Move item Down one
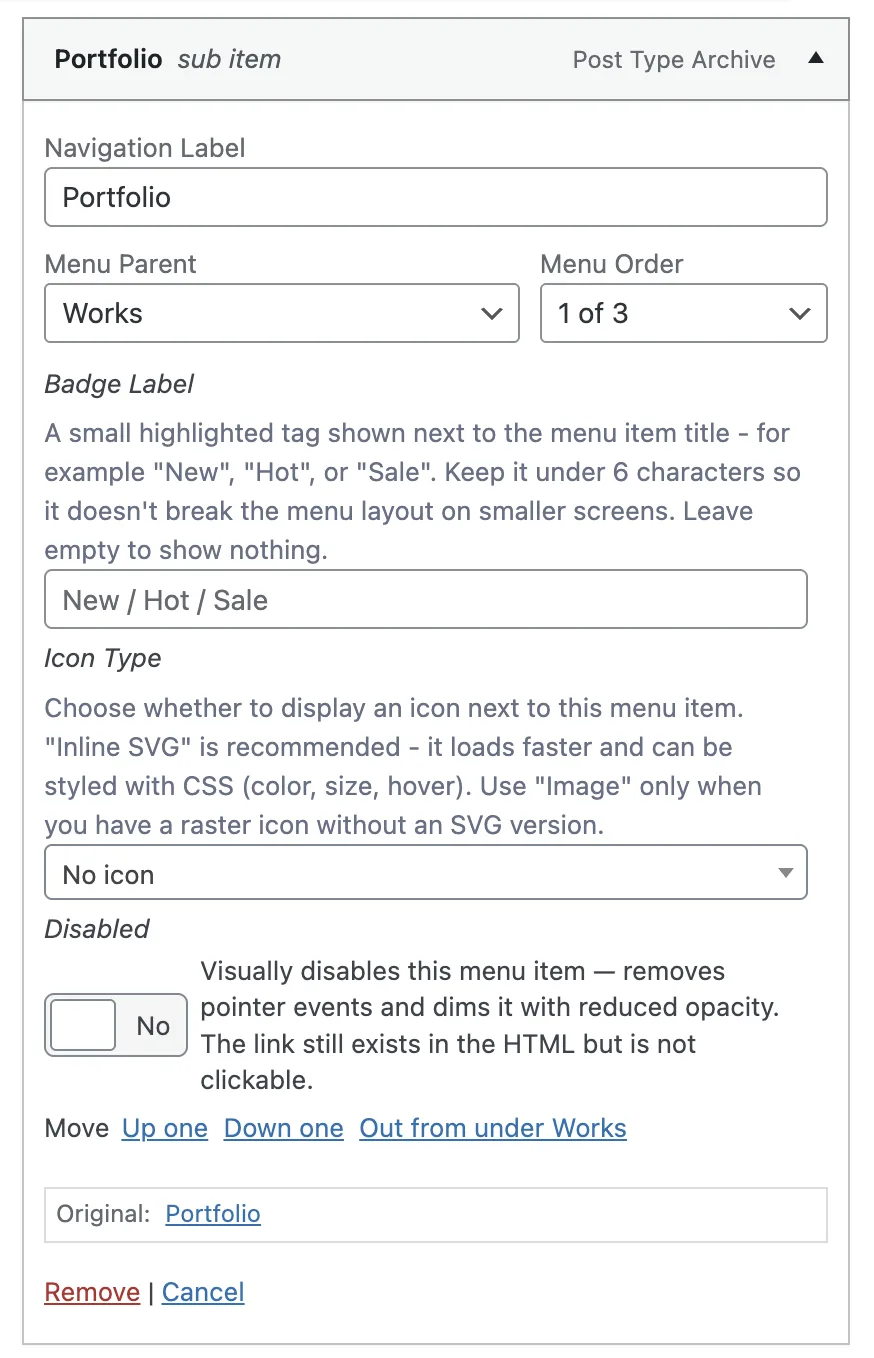This screenshot has height=1358, width=874. (284, 1128)
